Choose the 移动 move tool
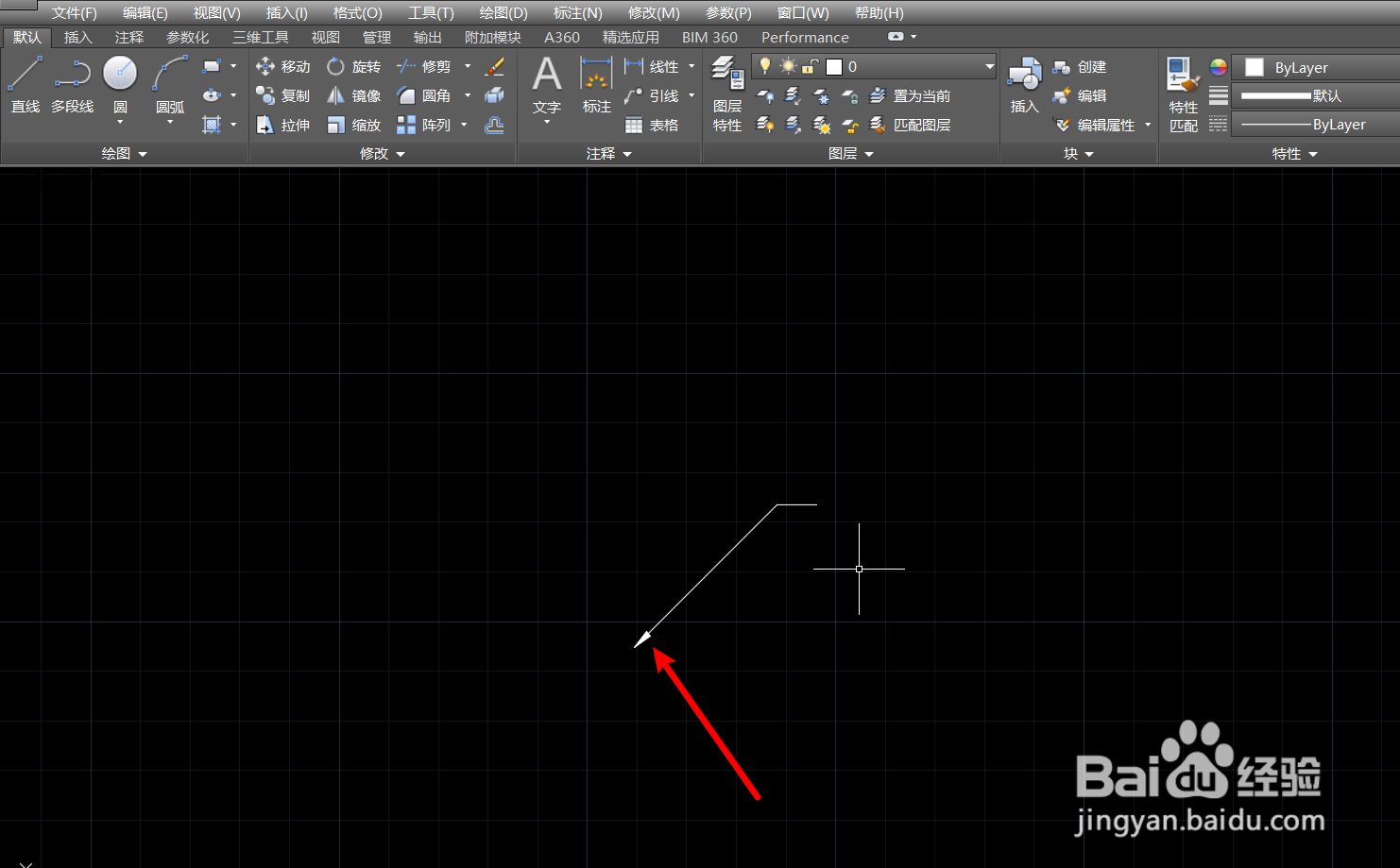This screenshot has width=1400, height=868. pyautogui.click(x=283, y=66)
